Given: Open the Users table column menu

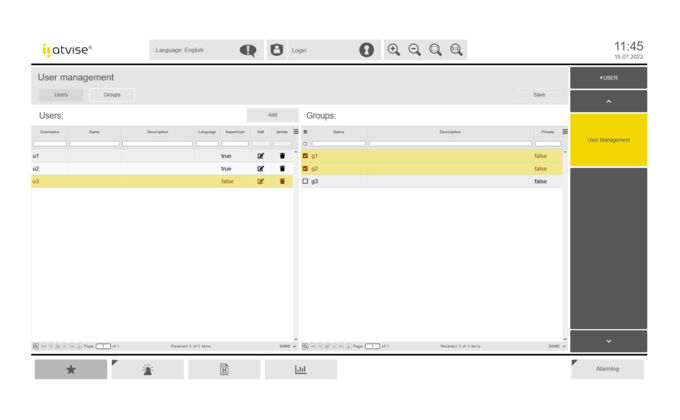Looking at the screenshot, I should [295, 132].
